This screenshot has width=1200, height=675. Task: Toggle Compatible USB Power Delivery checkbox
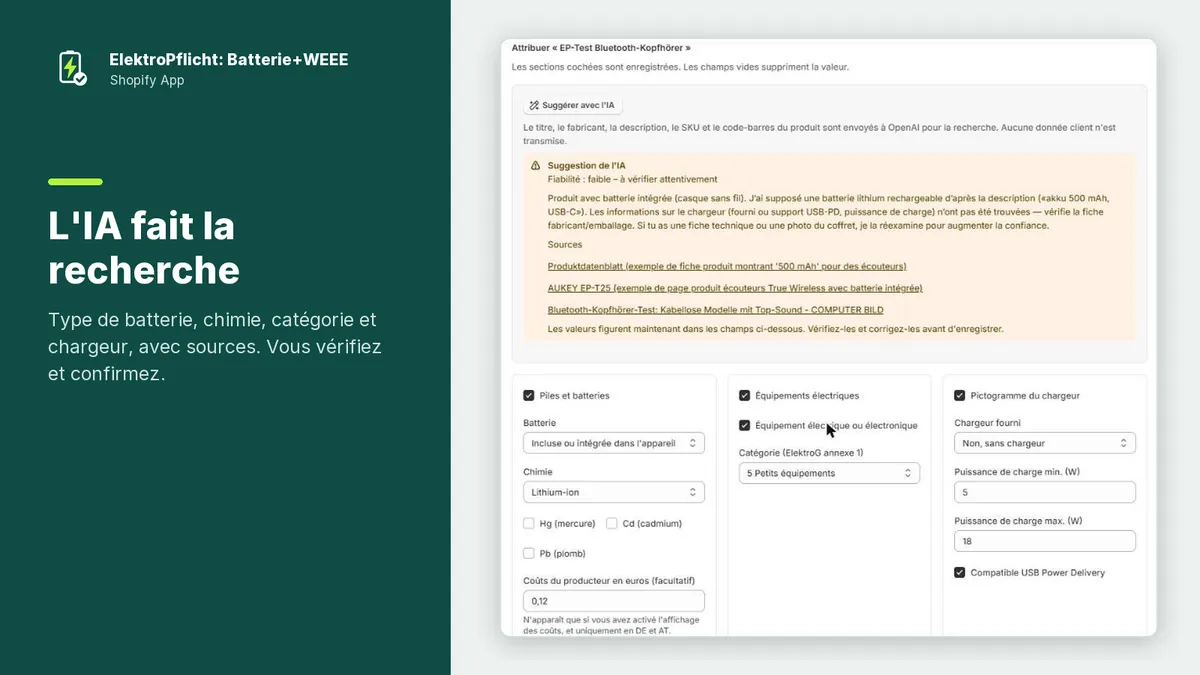coord(960,573)
